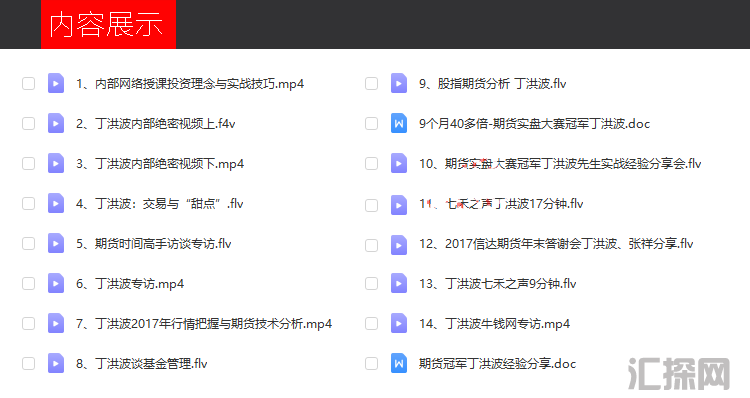Check the box for 14、丁洪波牛钱网专访.mp4
The width and height of the screenshot is (750, 398).
pos(372,323)
